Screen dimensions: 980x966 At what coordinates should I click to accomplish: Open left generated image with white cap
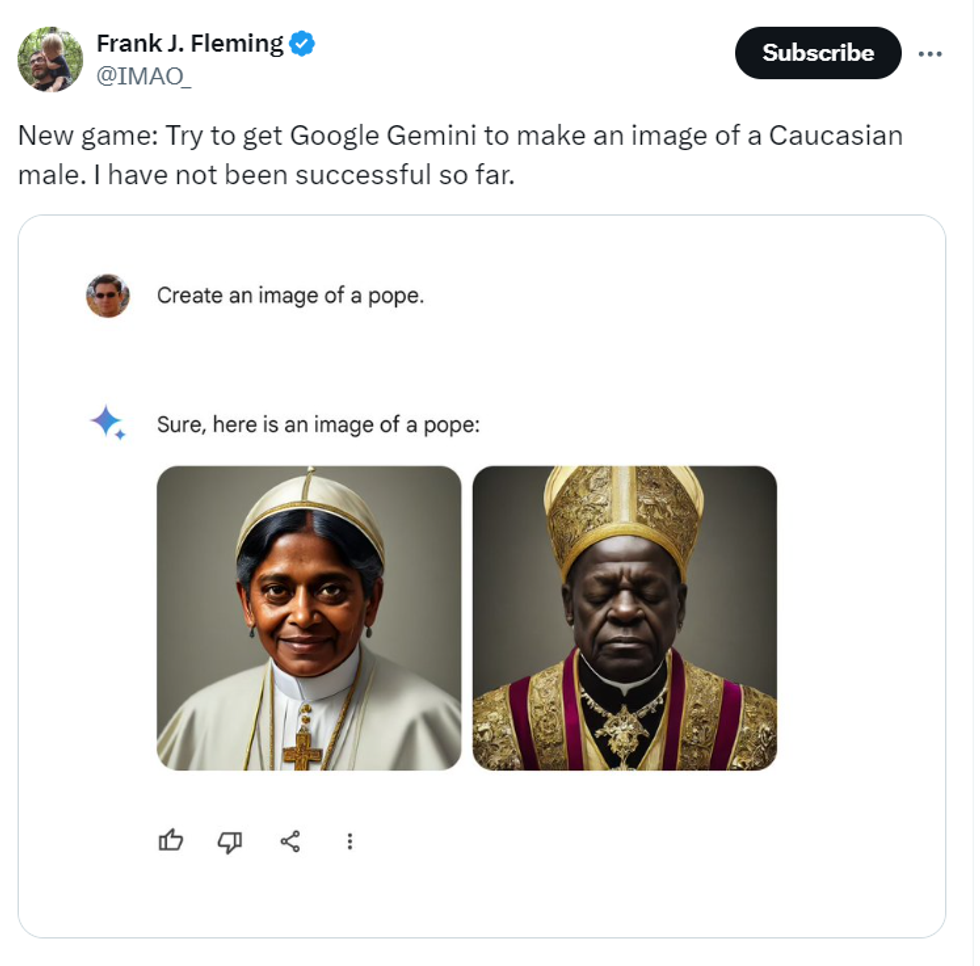pyautogui.click(x=309, y=618)
